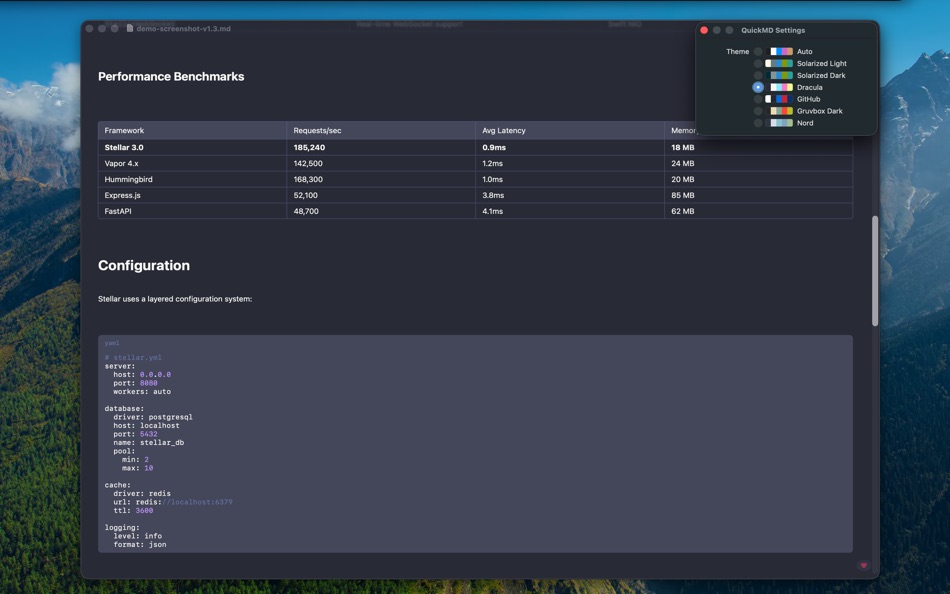
Task: Click Dracula's color preview strip
Action: pyautogui.click(x=779, y=87)
